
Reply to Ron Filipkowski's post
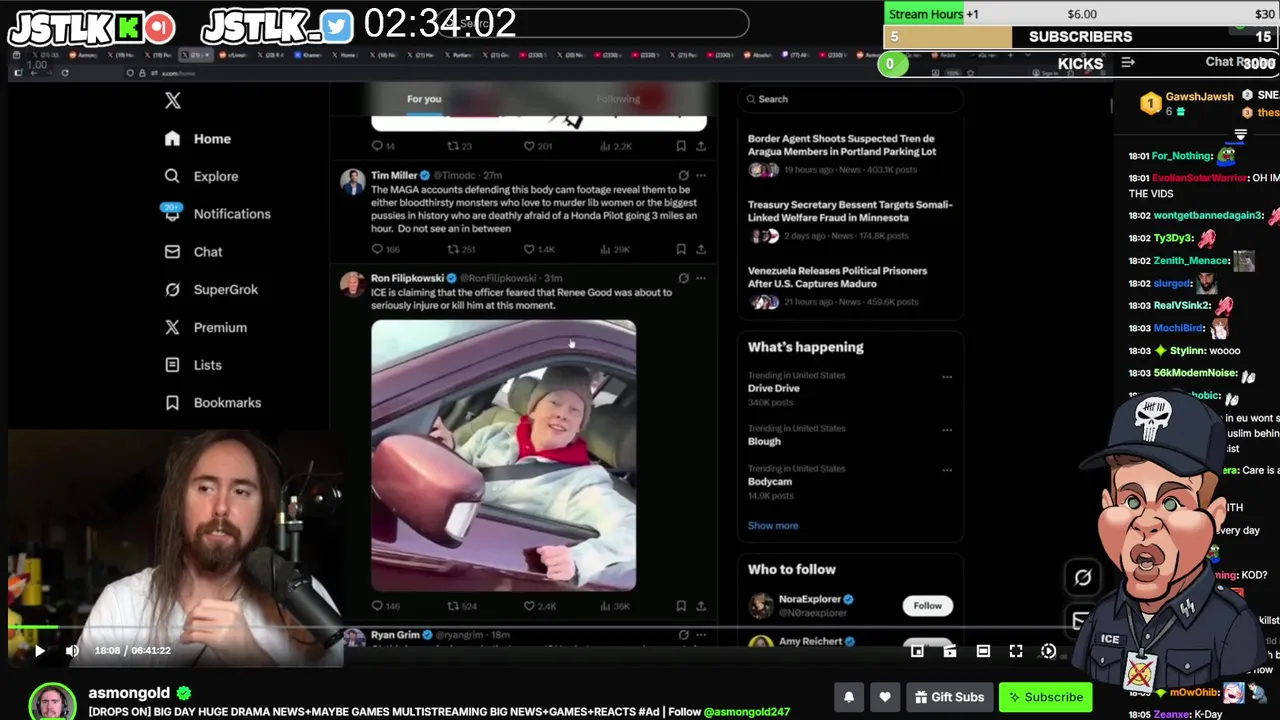(x=385, y=606)
